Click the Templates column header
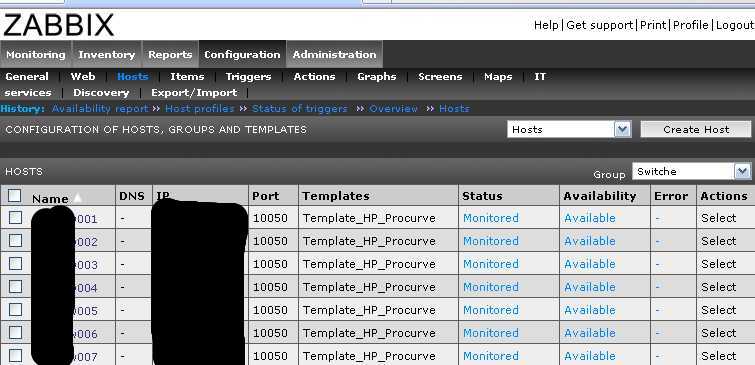The height and width of the screenshot is (365, 755). tap(336, 196)
